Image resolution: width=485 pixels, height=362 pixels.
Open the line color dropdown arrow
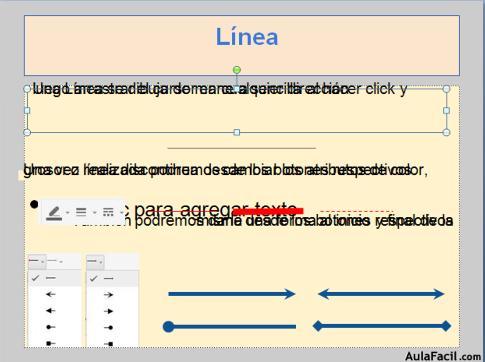[x=68, y=213]
